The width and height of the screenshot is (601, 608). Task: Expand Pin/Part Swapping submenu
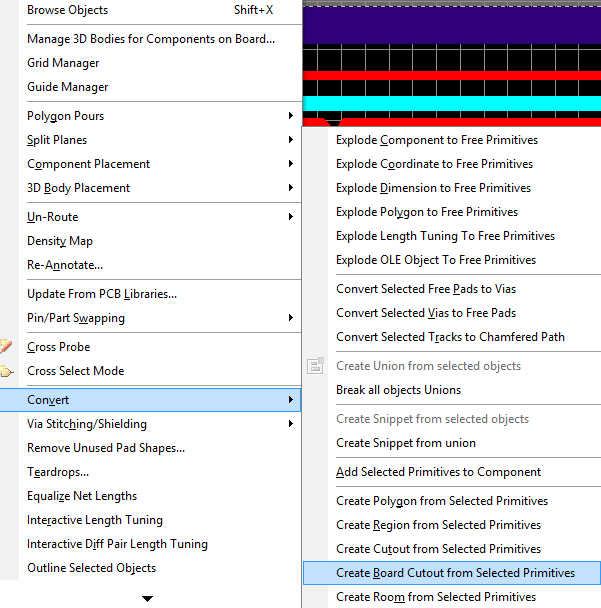pos(150,318)
